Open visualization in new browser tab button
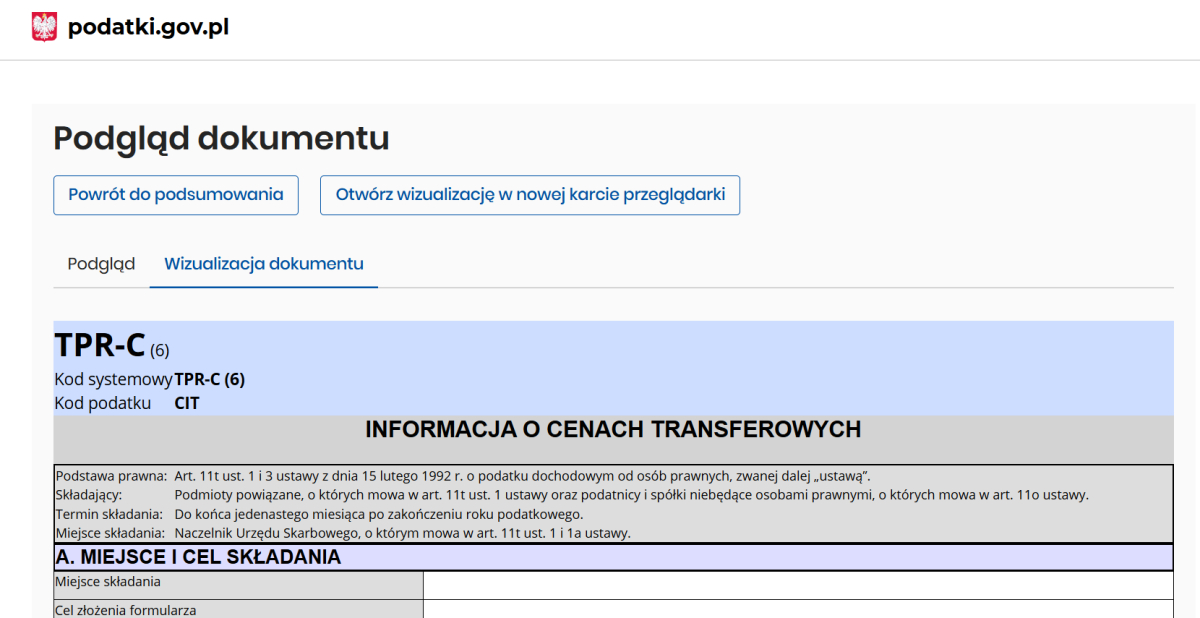 click(530, 195)
